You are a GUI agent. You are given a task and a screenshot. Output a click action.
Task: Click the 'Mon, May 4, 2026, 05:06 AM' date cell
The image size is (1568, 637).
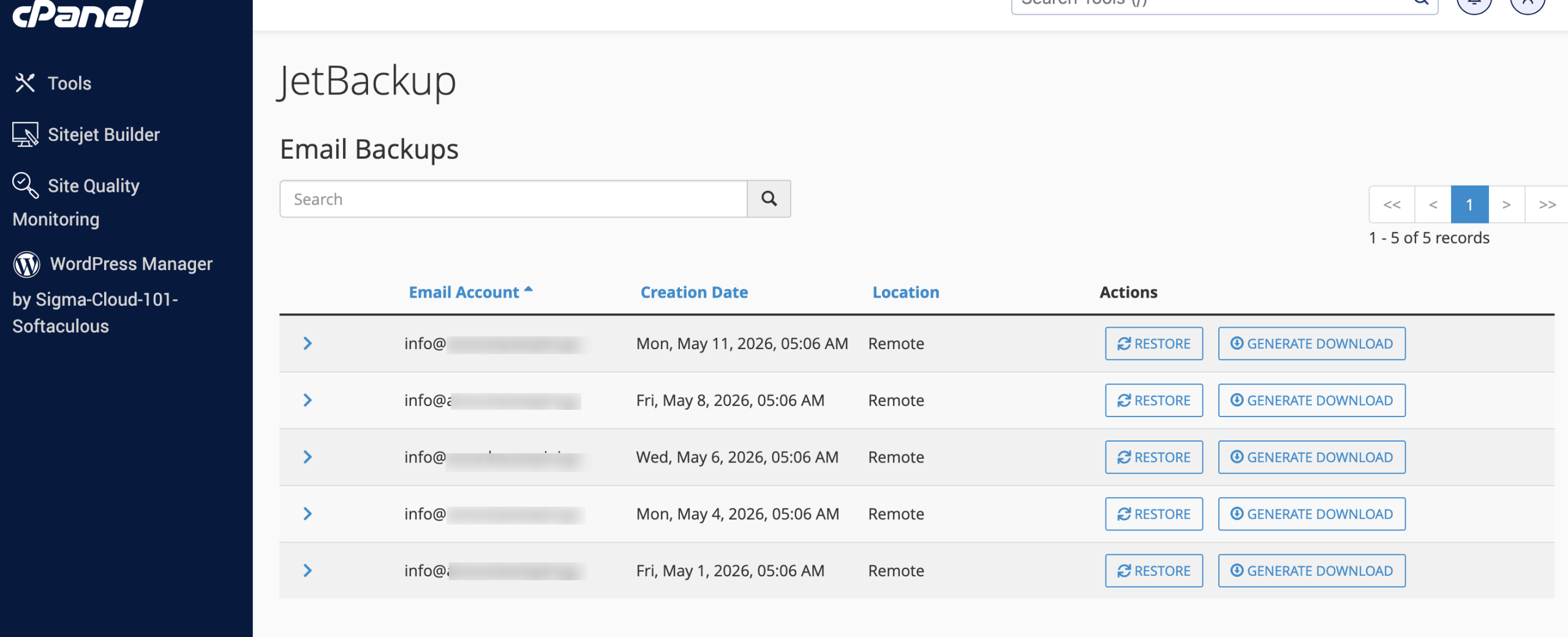[738, 514]
